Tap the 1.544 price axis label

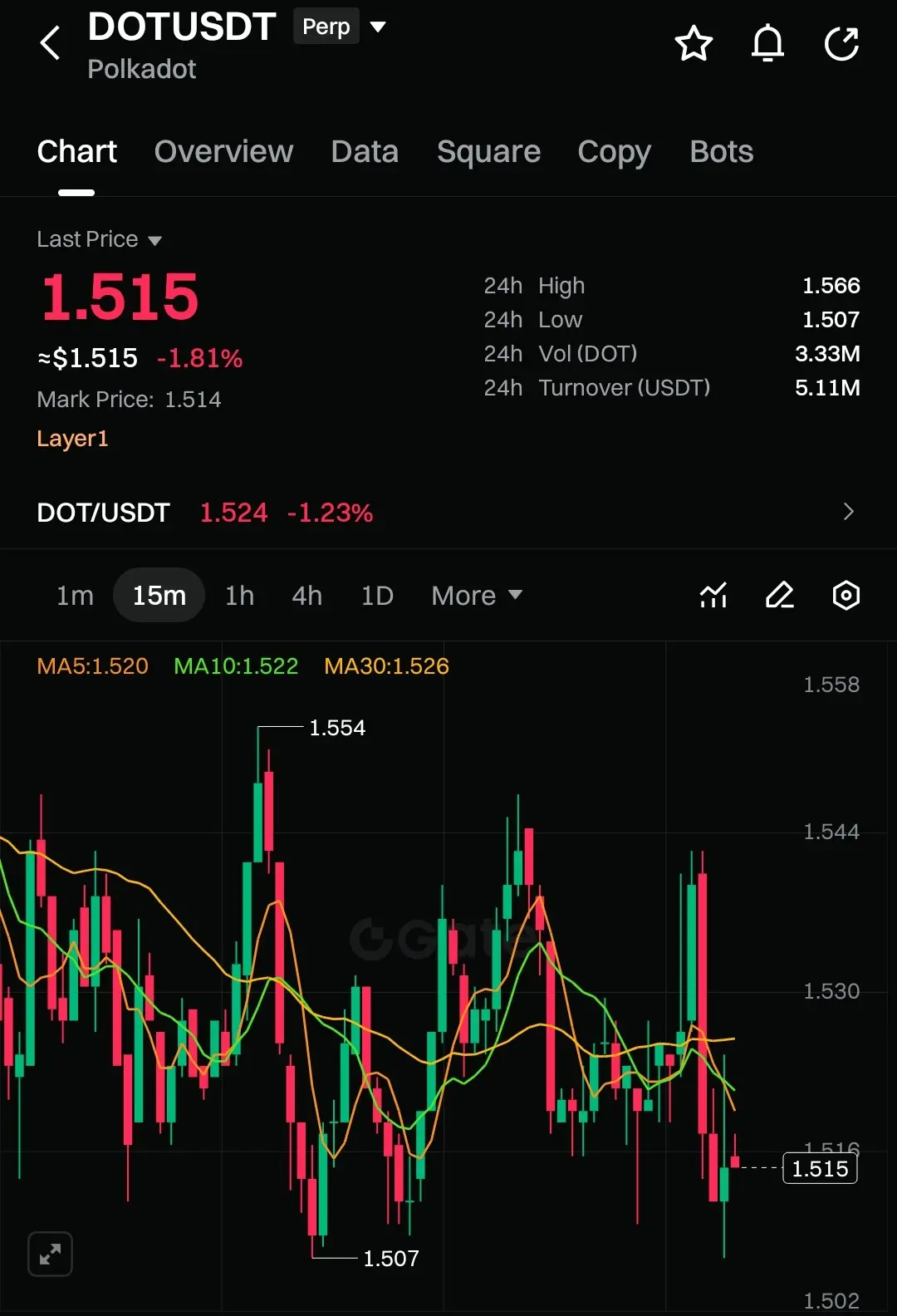[831, 832]
